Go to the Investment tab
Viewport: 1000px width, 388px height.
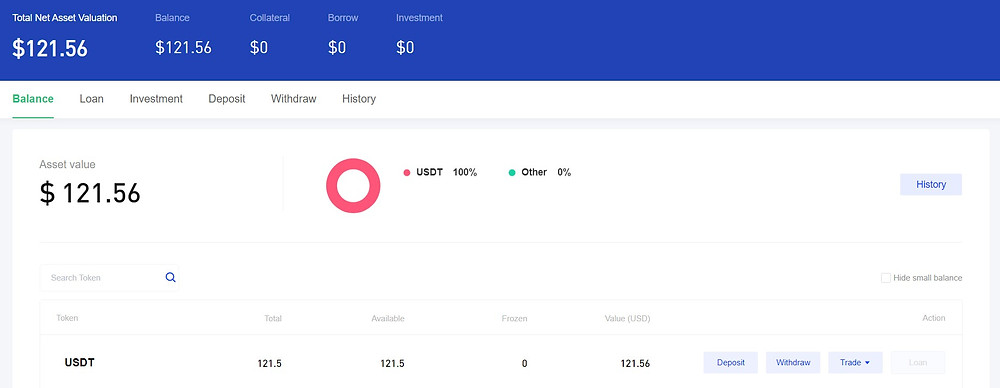pyautogui.click(x=156, y=99)
